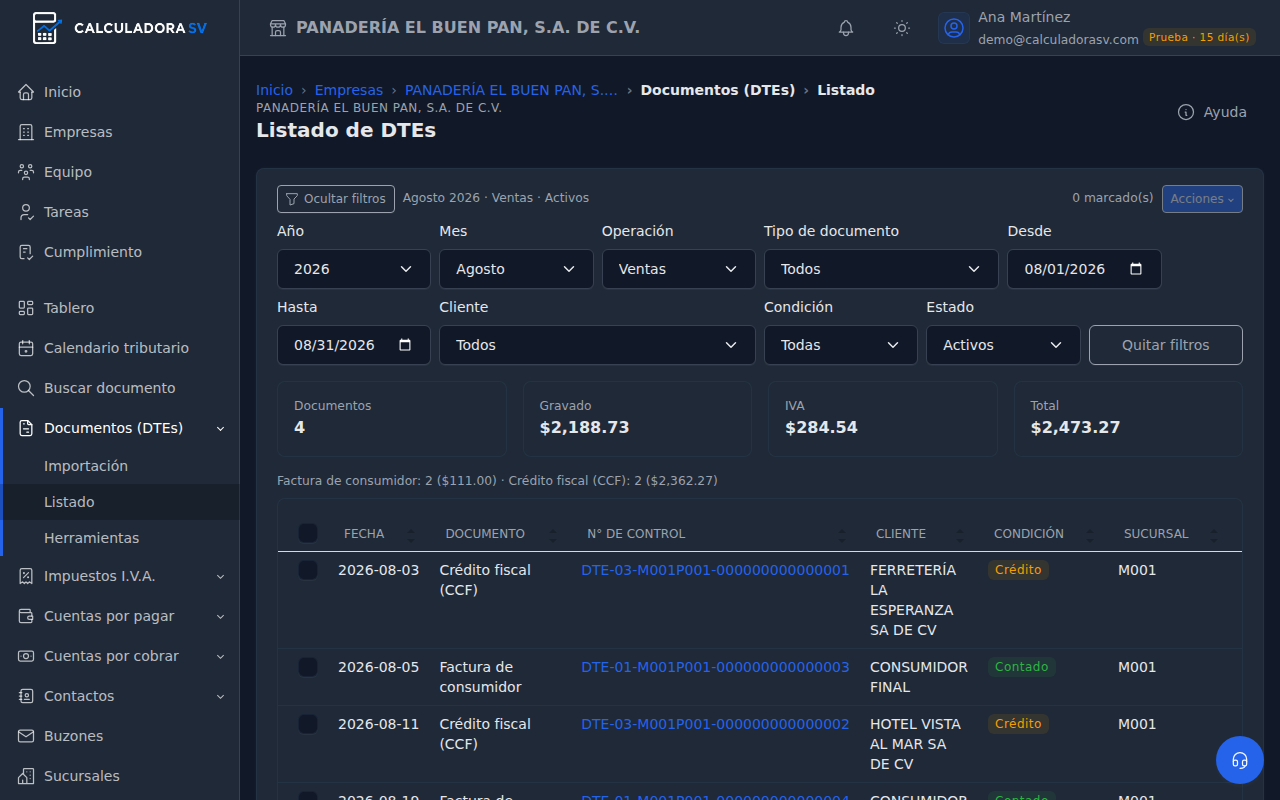Open the Mes dropdown showing Agosto
This screenshot has height=800, width=1280.
(x=516, y=269)
